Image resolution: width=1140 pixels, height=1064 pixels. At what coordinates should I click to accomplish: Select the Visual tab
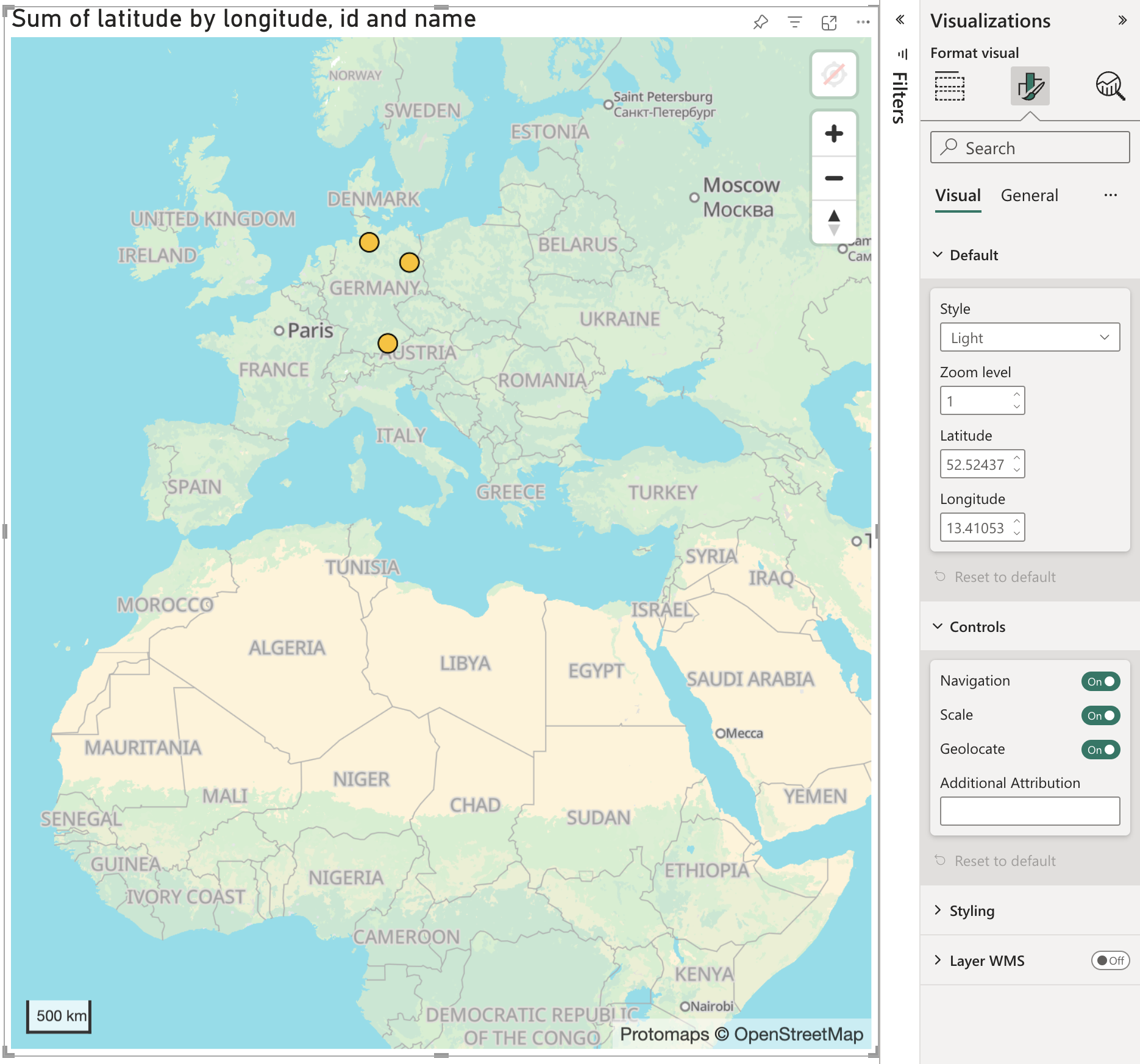click(958, 196)
